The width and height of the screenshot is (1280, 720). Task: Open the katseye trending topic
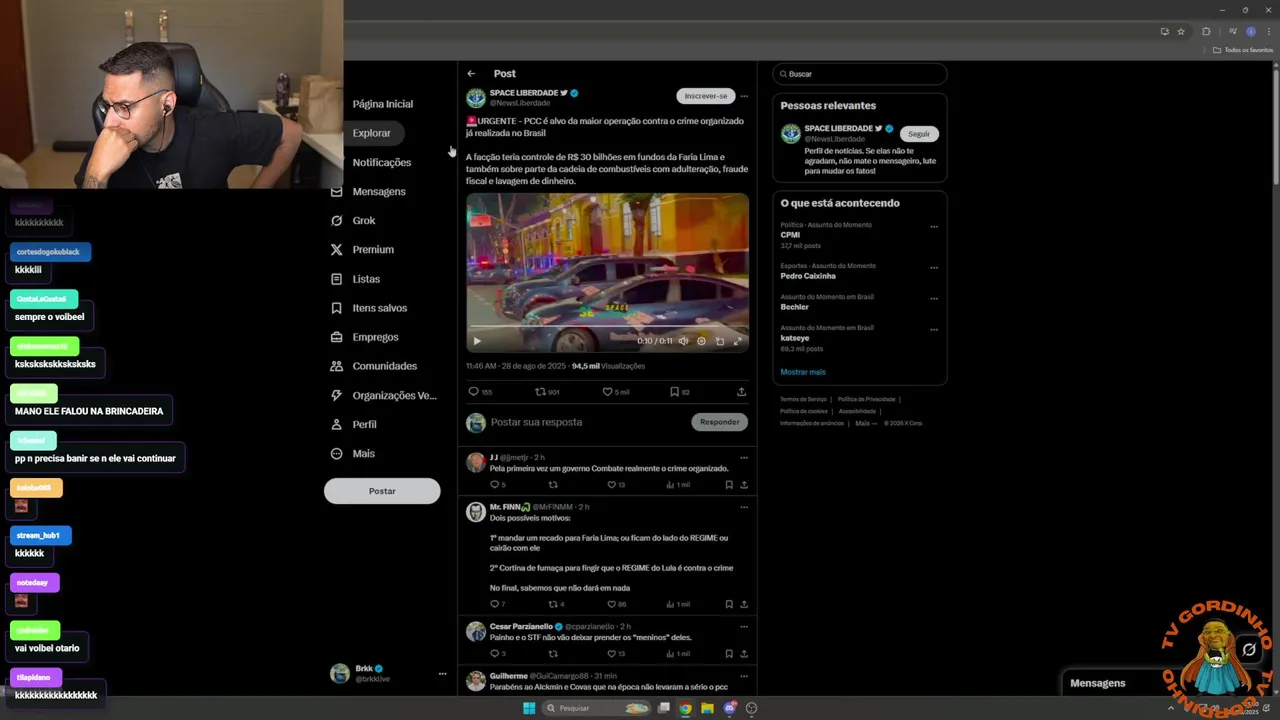(795, 338)
